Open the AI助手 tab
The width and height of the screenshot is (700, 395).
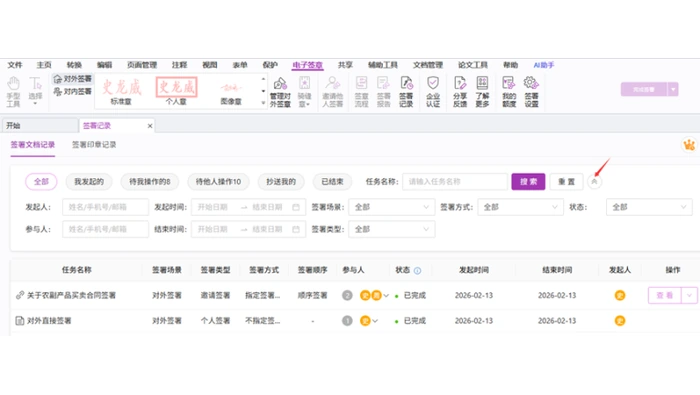[x=544, y=65]
